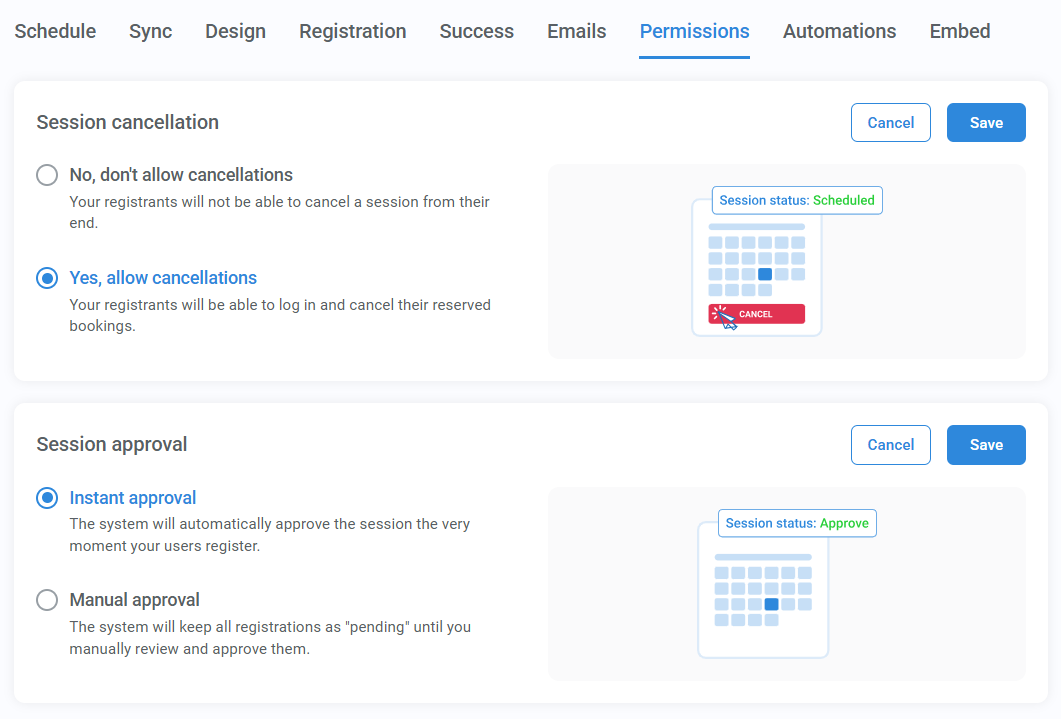This screenshot has height=719, width=1061.
Task: Switch to the Automations tab
Action: (x=839, y=31)
